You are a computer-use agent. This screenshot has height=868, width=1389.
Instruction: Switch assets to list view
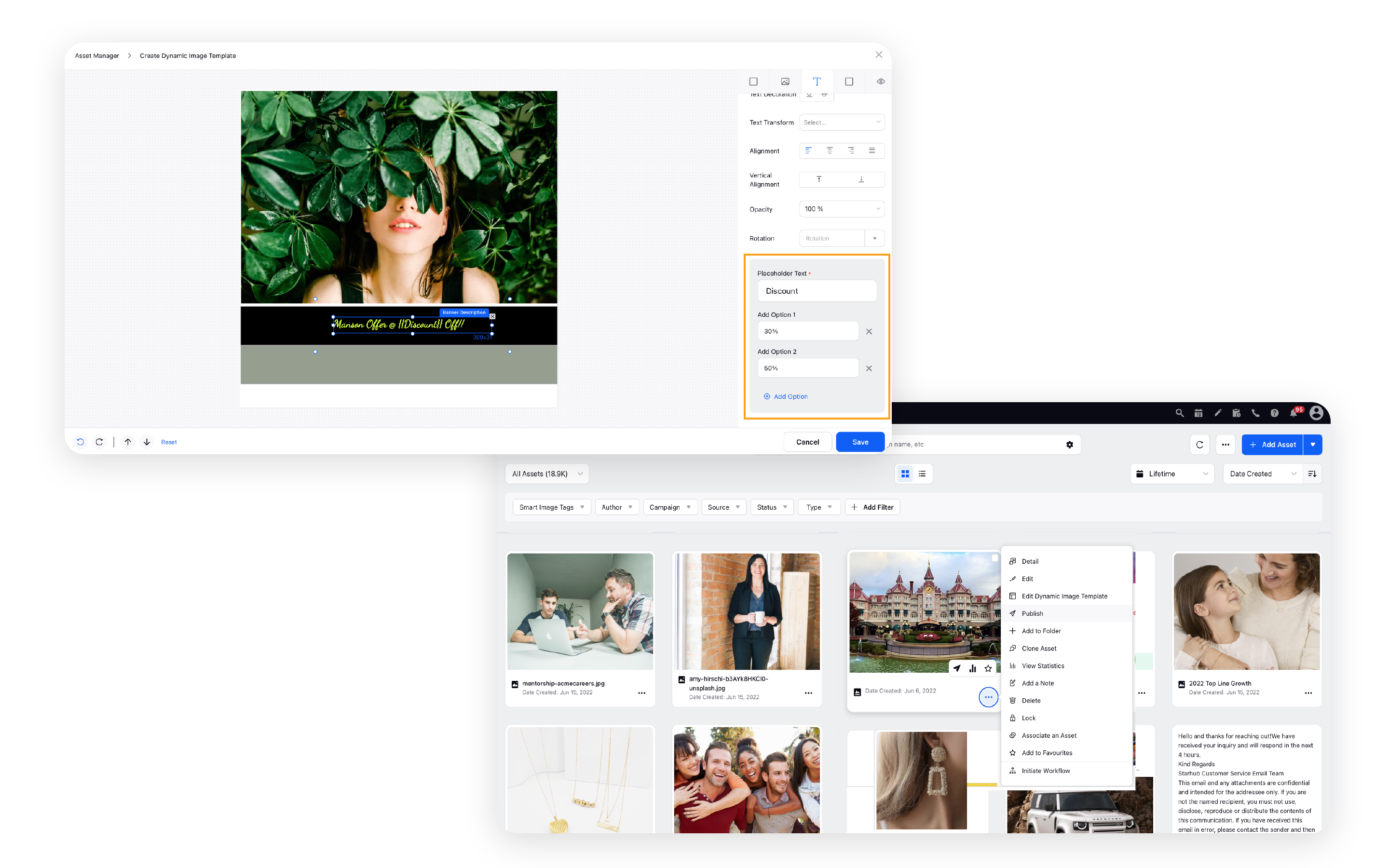point(922,474)
